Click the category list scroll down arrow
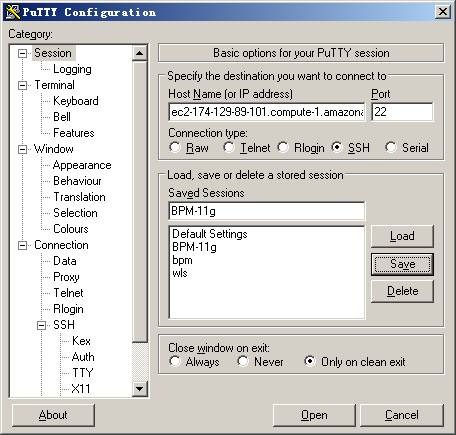The image size is (456, 435). click(x=139, y=388)
